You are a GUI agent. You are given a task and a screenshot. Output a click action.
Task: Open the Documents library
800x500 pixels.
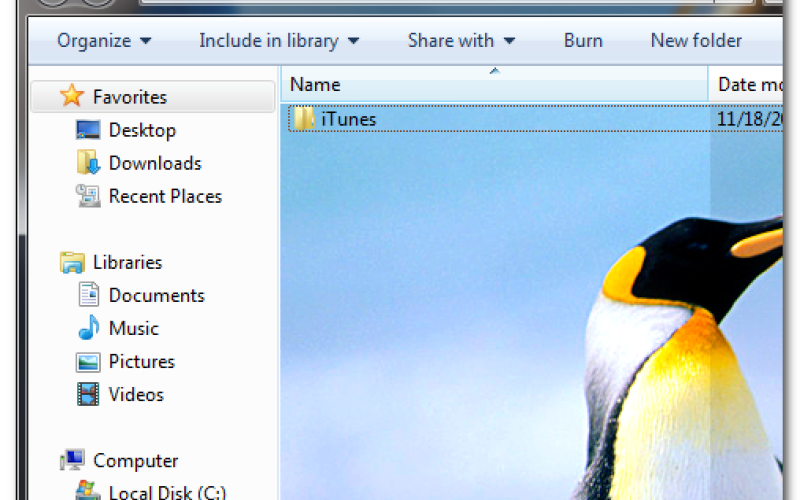coord(156,295)
